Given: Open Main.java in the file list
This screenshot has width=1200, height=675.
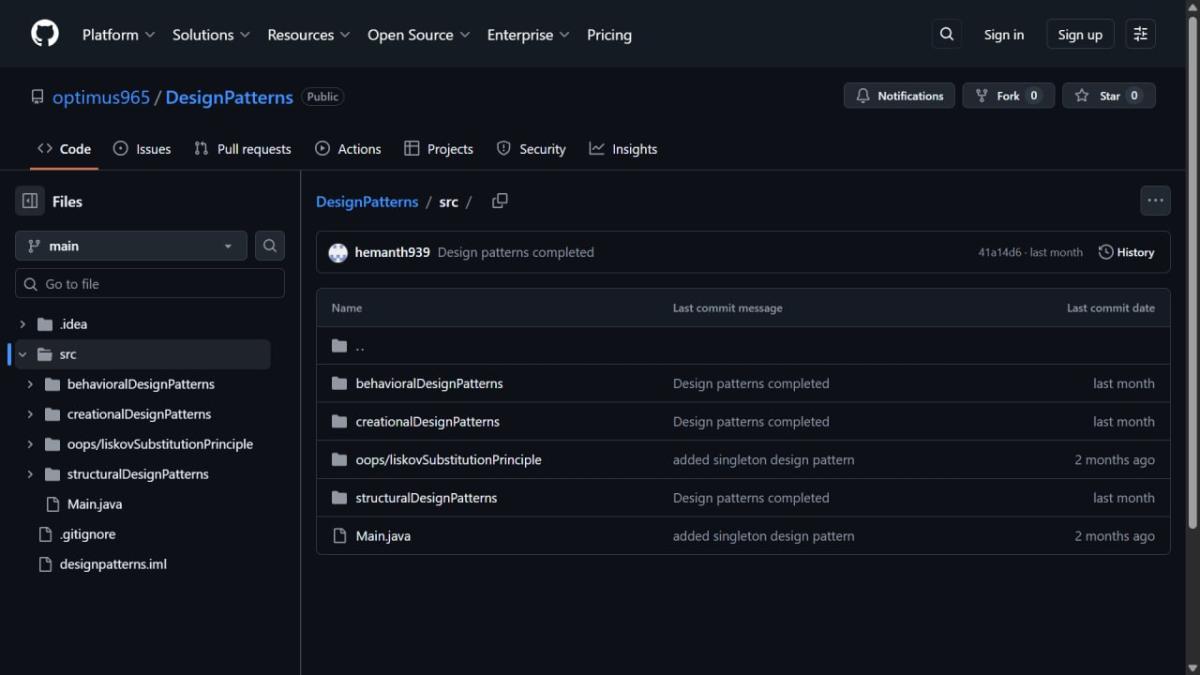Looking at the screenshot, I should pos(383,536).
